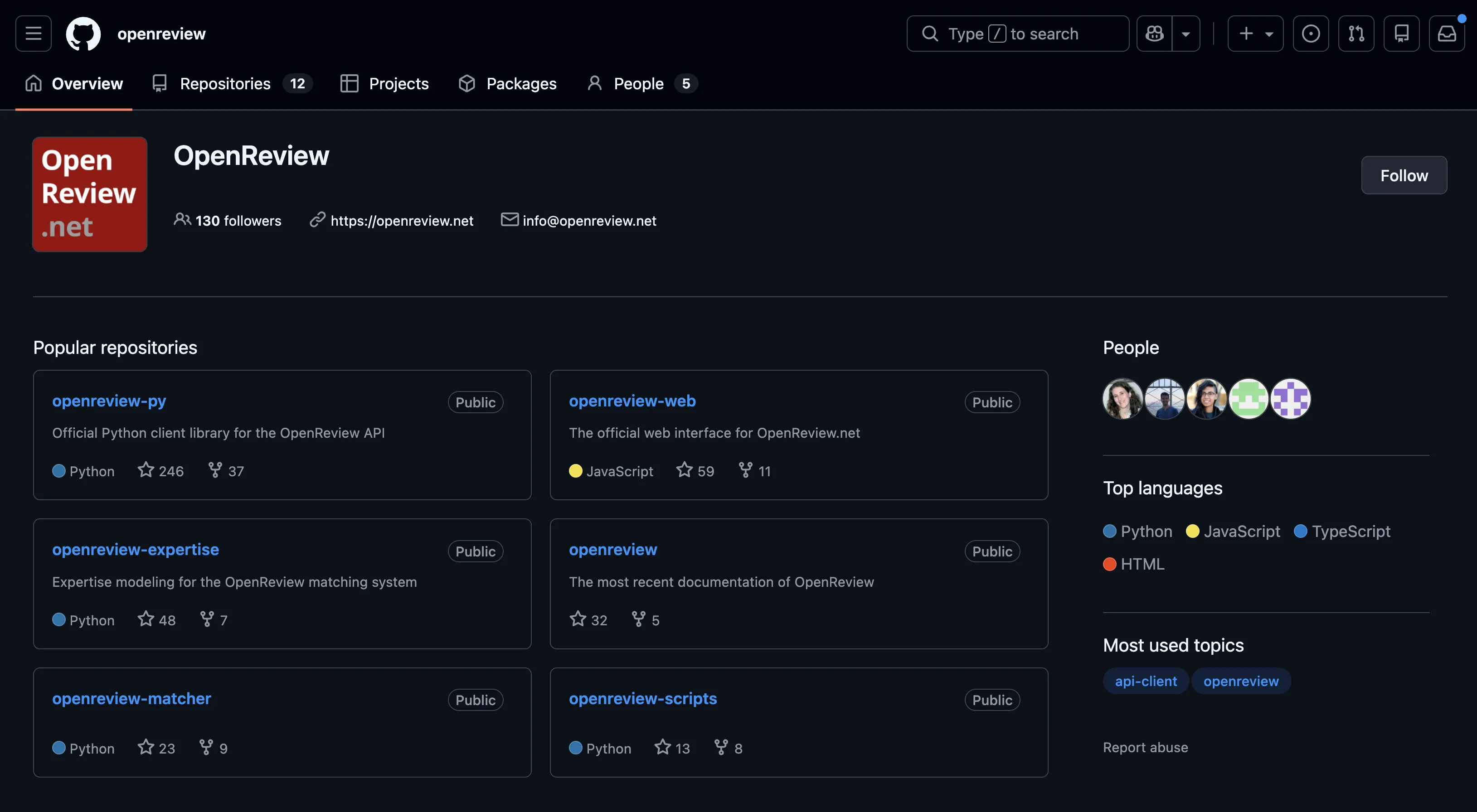View forks of openreview-matcher (9)

[213, 749]
